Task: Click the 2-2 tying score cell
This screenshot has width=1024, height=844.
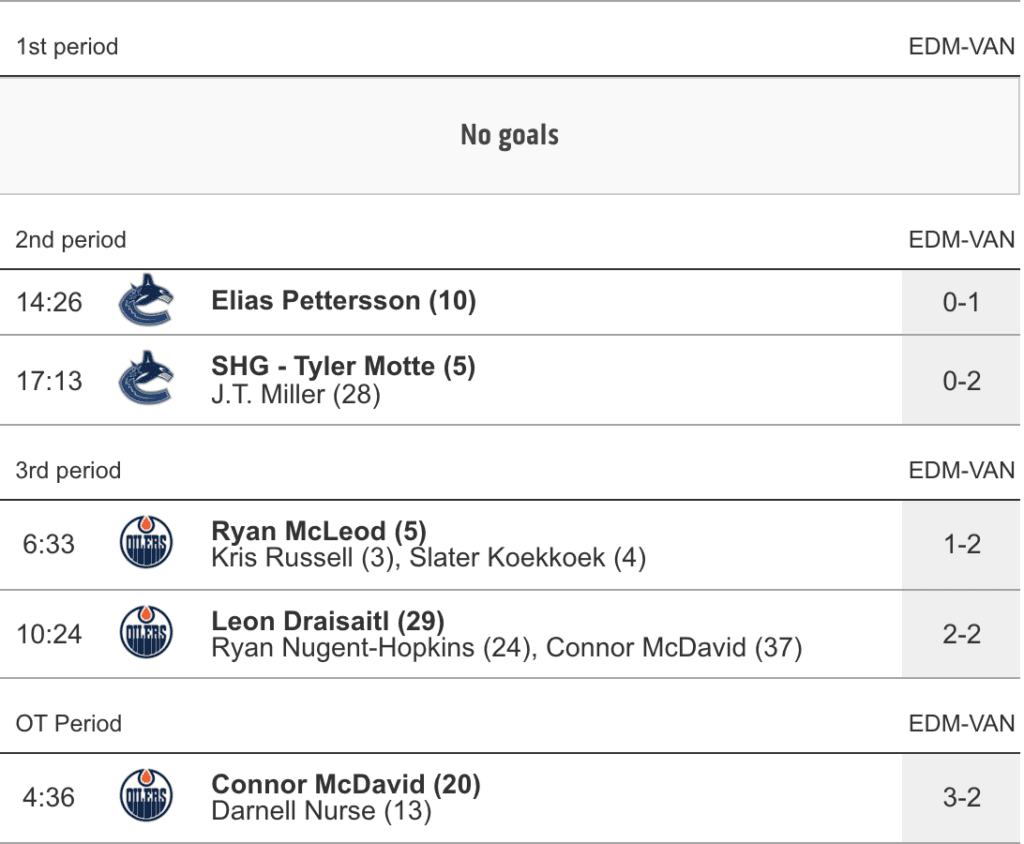Action: pyautogui.click(x=961, y=633)
